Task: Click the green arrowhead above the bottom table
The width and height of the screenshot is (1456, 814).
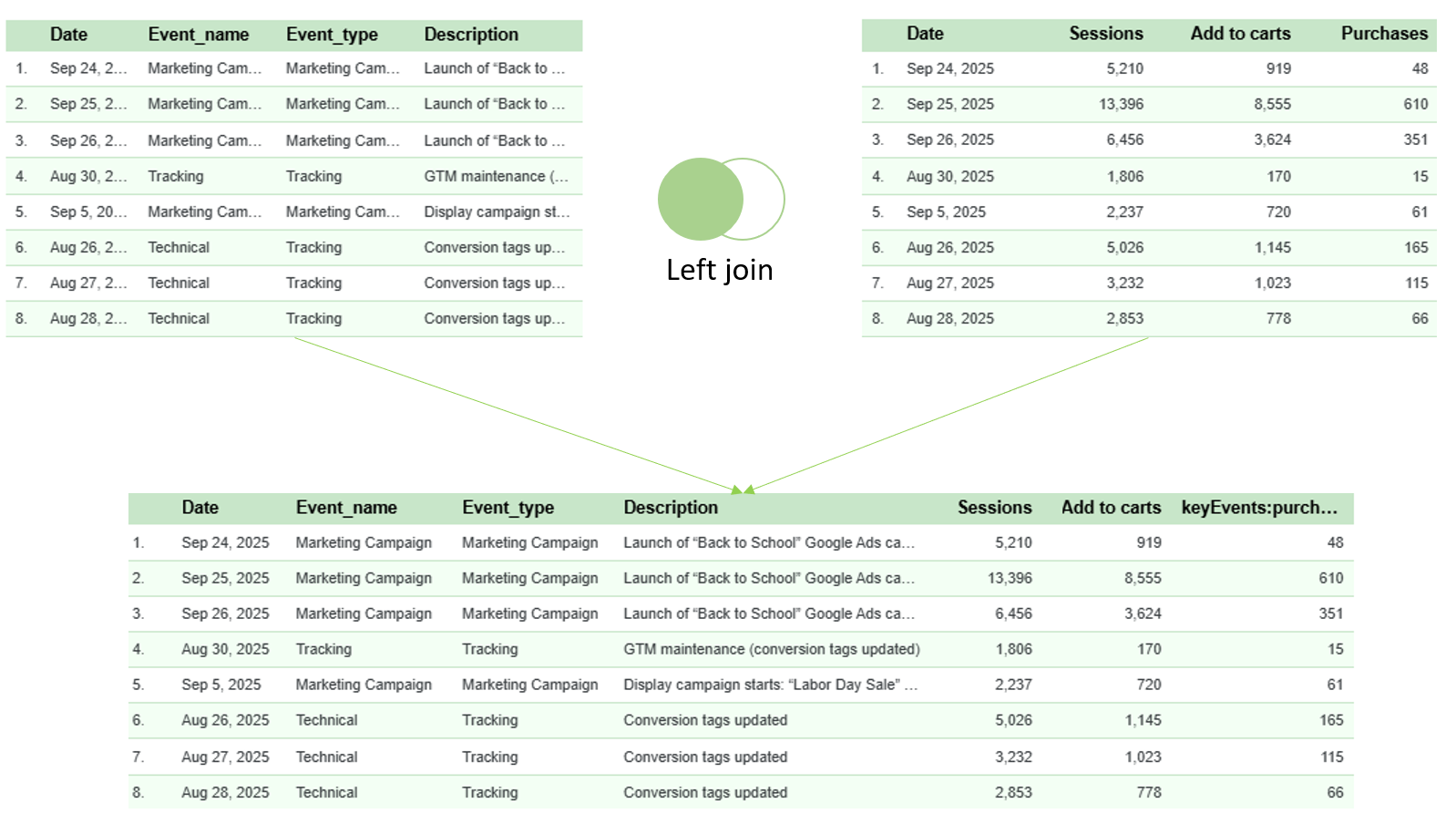Action: tap(743, 489)
